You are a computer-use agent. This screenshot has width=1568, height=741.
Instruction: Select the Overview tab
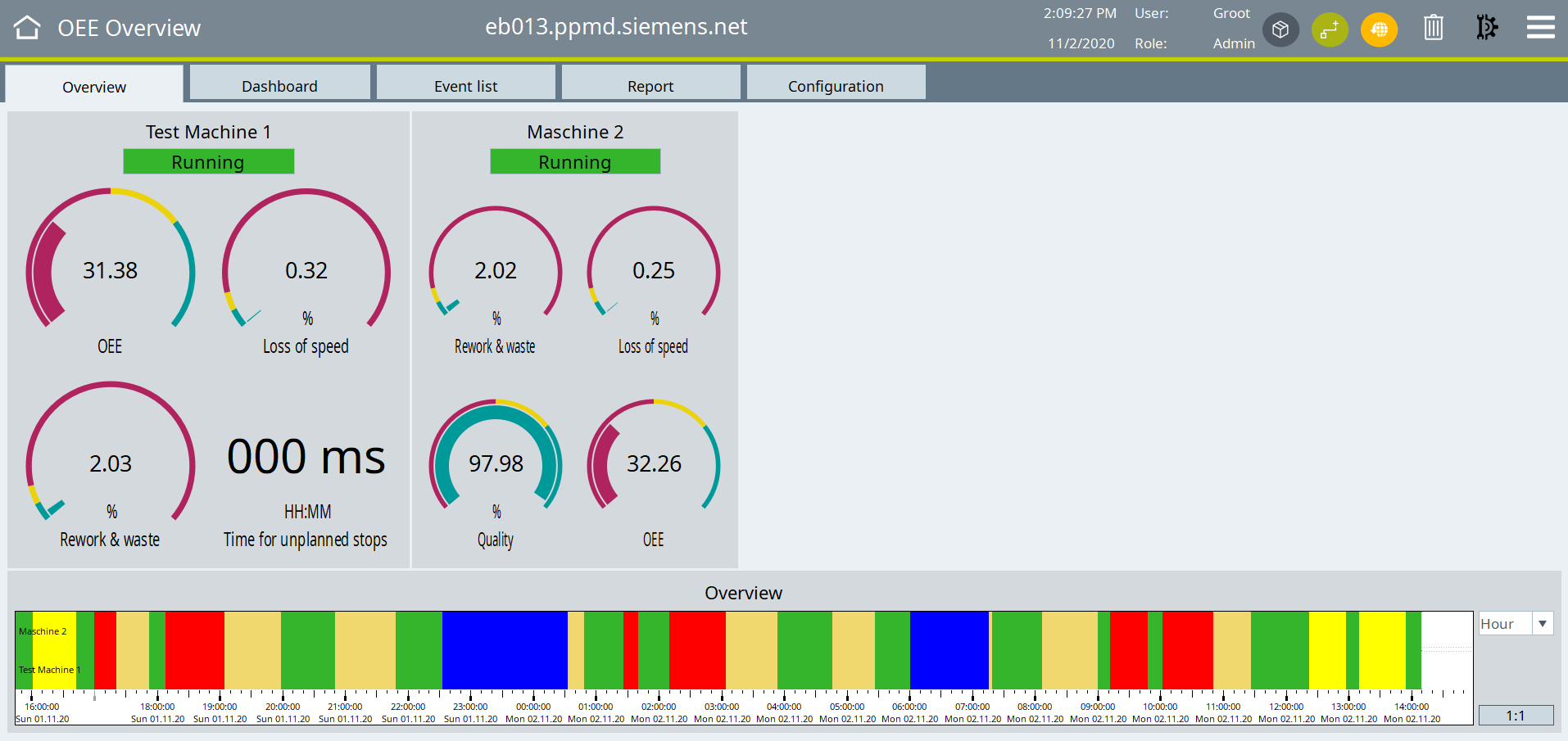click(94, 87)
